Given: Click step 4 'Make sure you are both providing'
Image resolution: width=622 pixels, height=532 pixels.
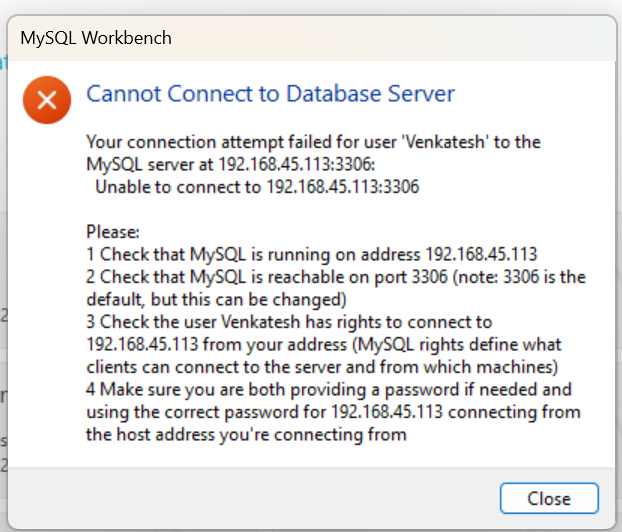Looking at the screenshot, I should click(329, 389).
